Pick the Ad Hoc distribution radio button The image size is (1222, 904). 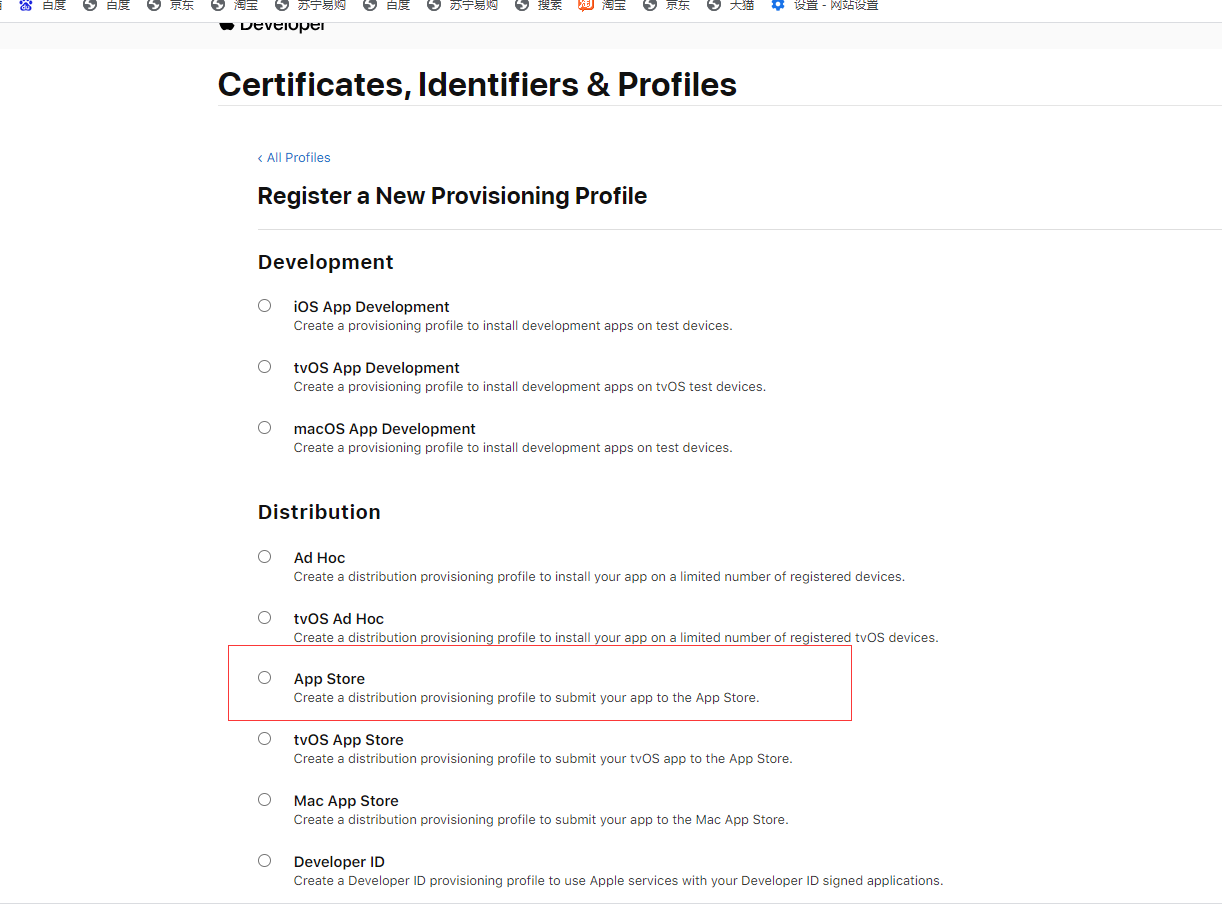(x=264, y=557)
